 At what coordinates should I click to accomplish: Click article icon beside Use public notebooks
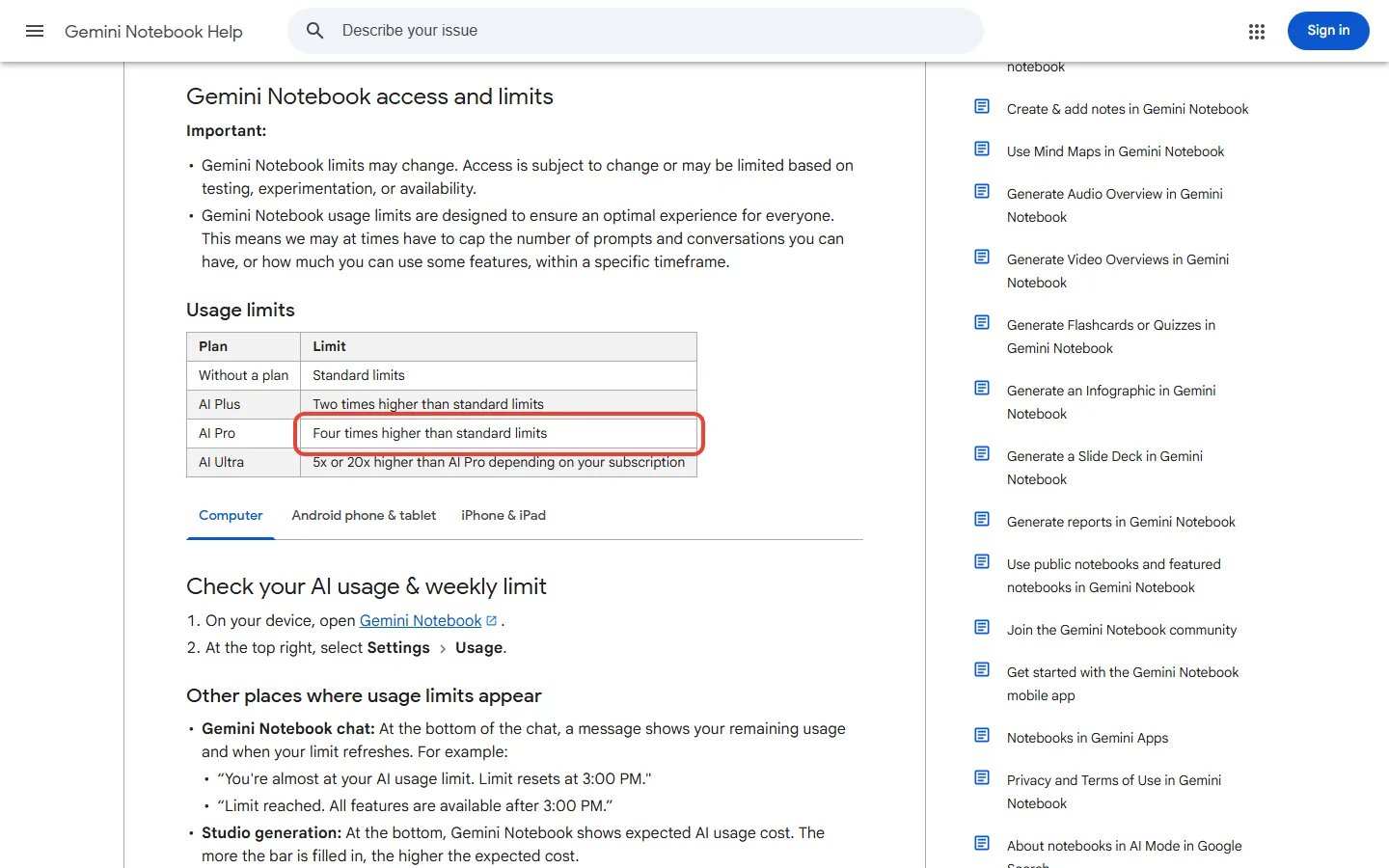982,561
